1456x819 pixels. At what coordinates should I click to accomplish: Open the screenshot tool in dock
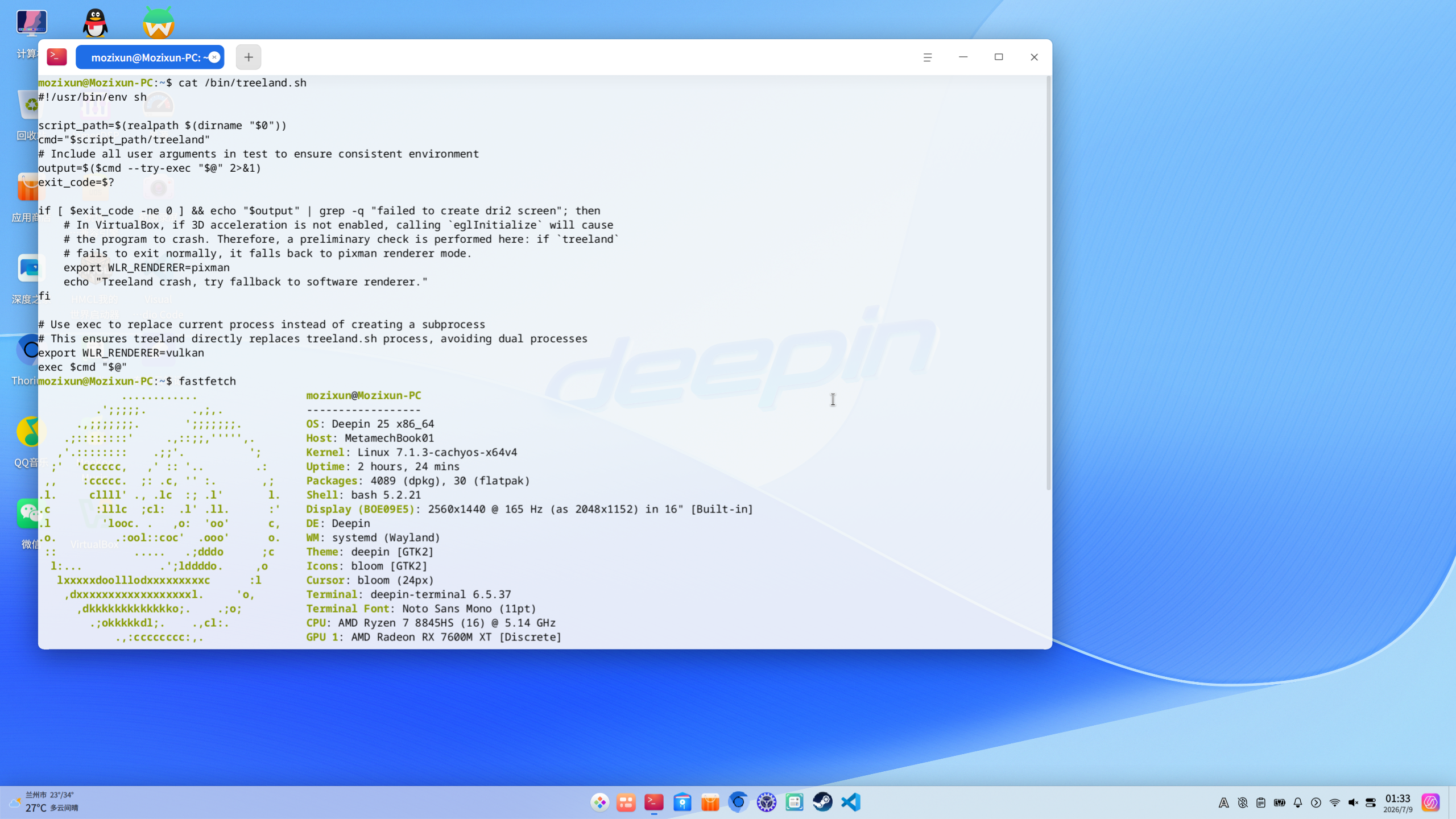coord(795,803)
